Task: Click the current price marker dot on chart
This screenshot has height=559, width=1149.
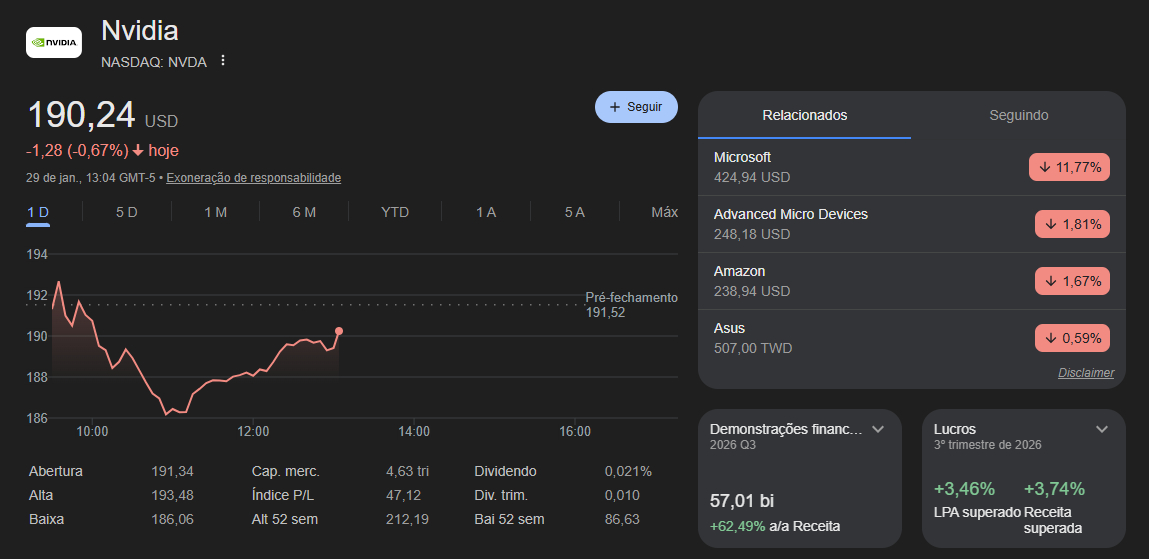Action: tap(339, 331)
